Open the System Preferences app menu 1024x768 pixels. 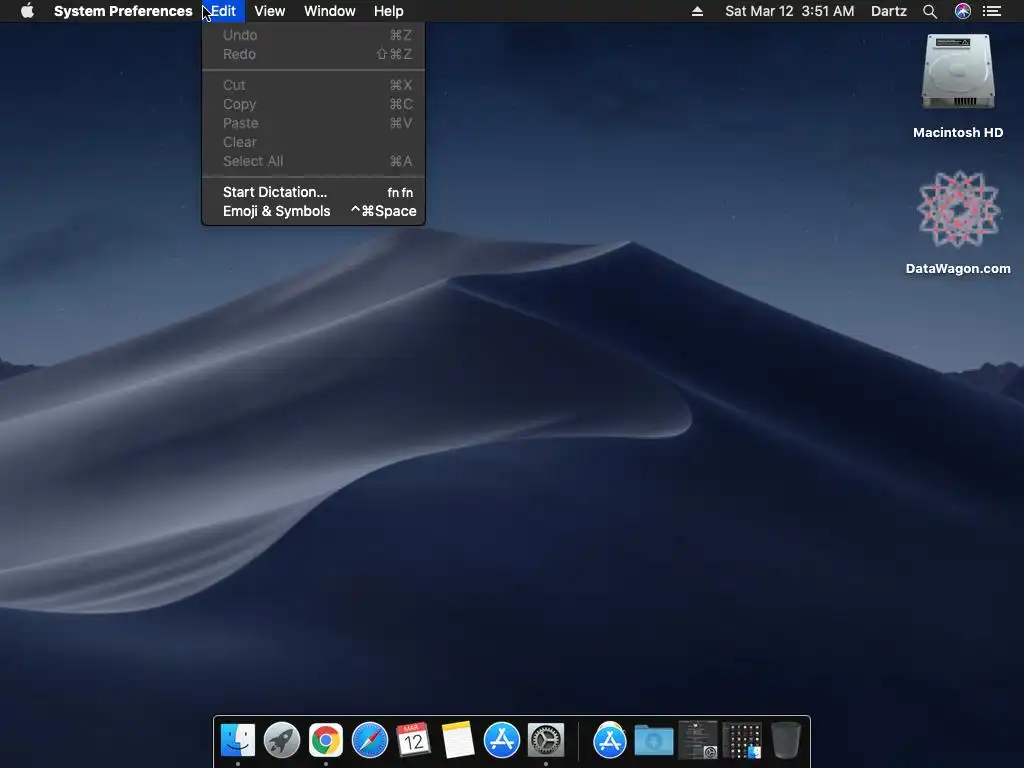123,11
